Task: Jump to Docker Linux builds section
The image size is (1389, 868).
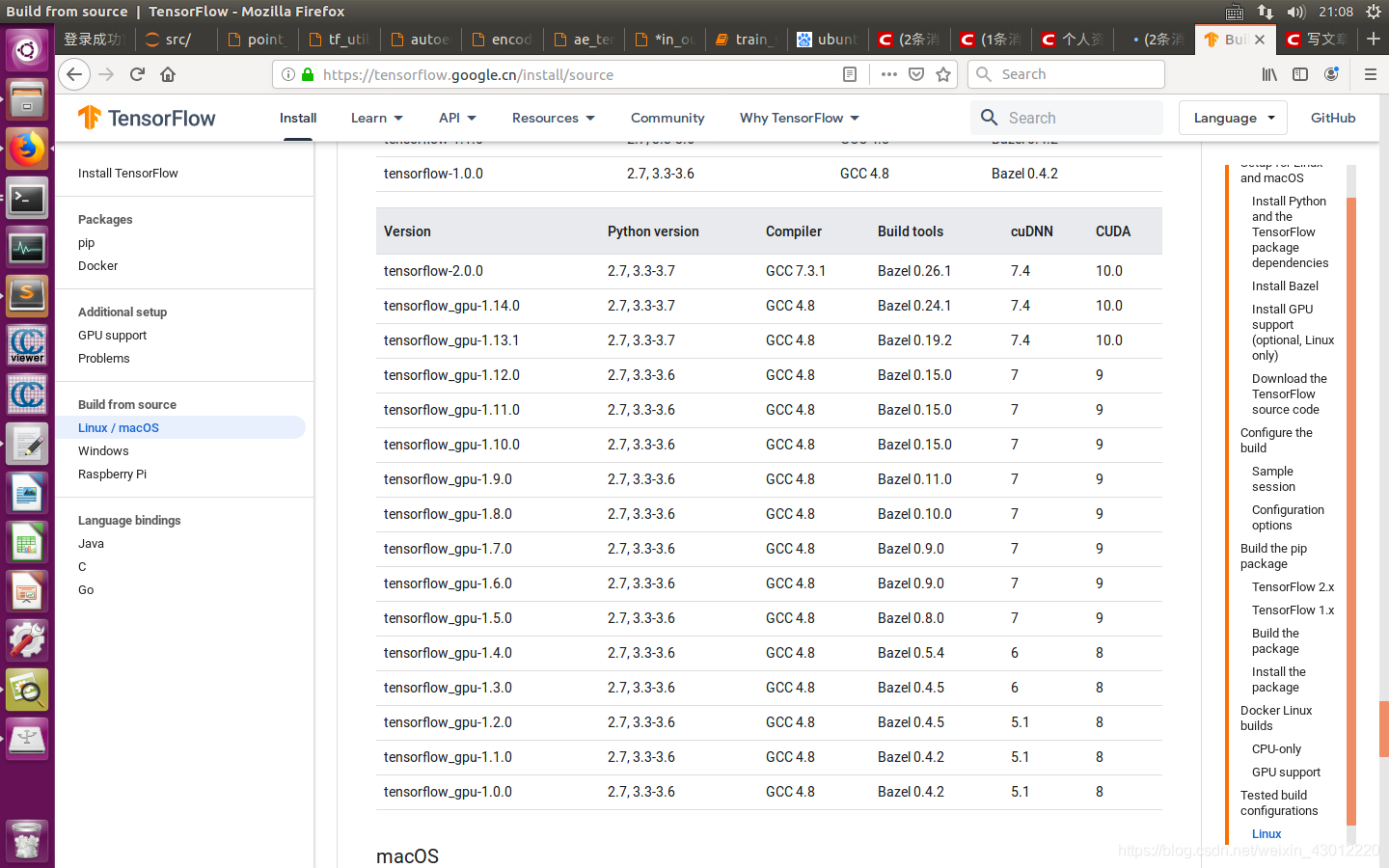Action: tap(1276, 719)
